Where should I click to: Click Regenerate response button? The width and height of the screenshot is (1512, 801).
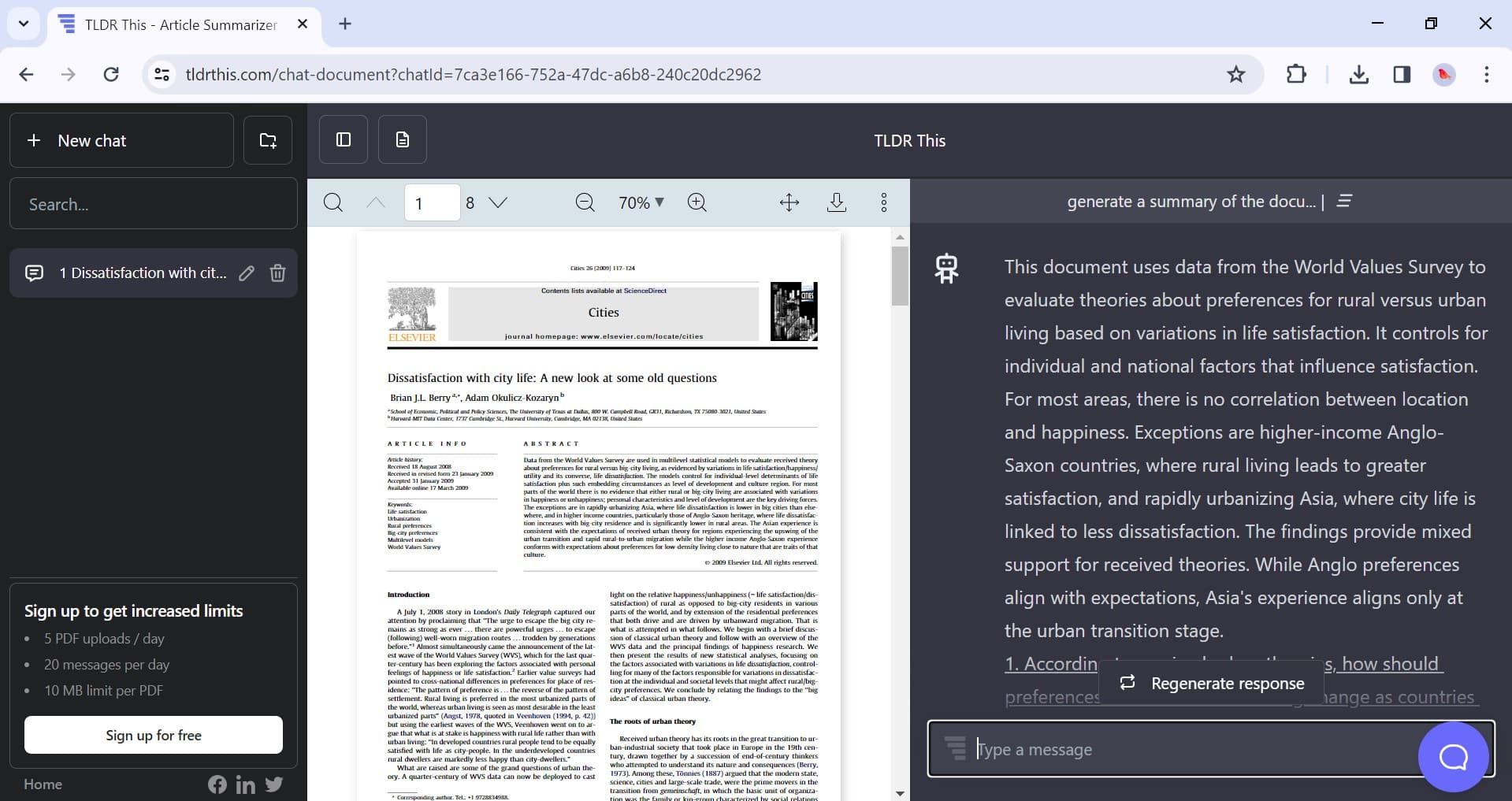click(1212, 683)
